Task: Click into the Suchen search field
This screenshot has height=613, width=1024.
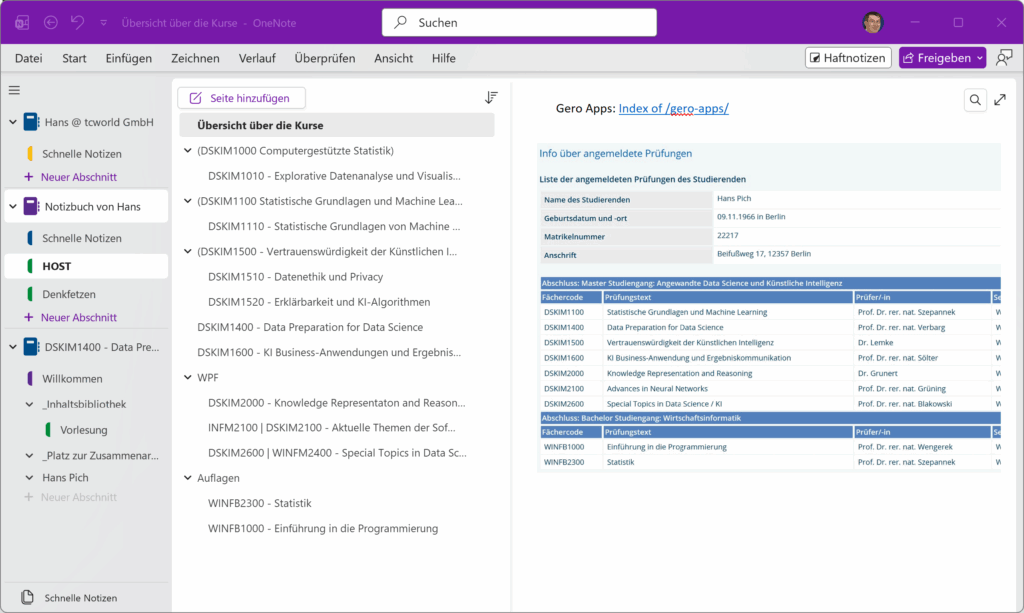Action: click(x=518, y=21)
